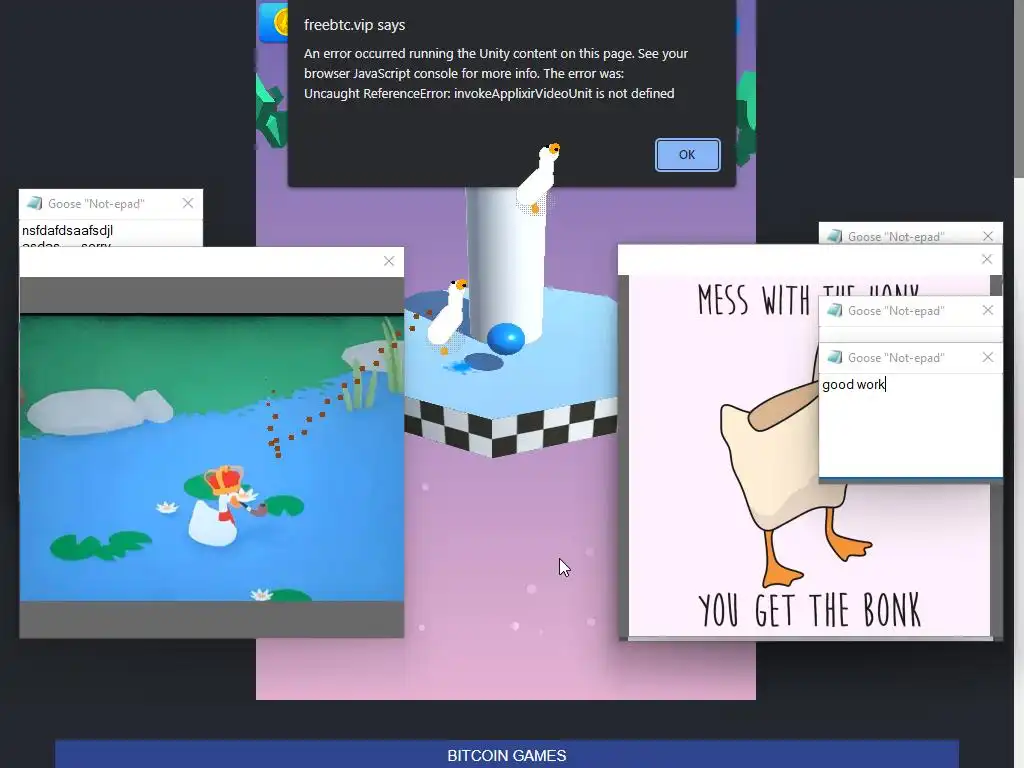This screenshot has width=1024, height=768.
Task: Click the "Uncaught ReferenceError" line in the dialog
Action: (489, 93)
